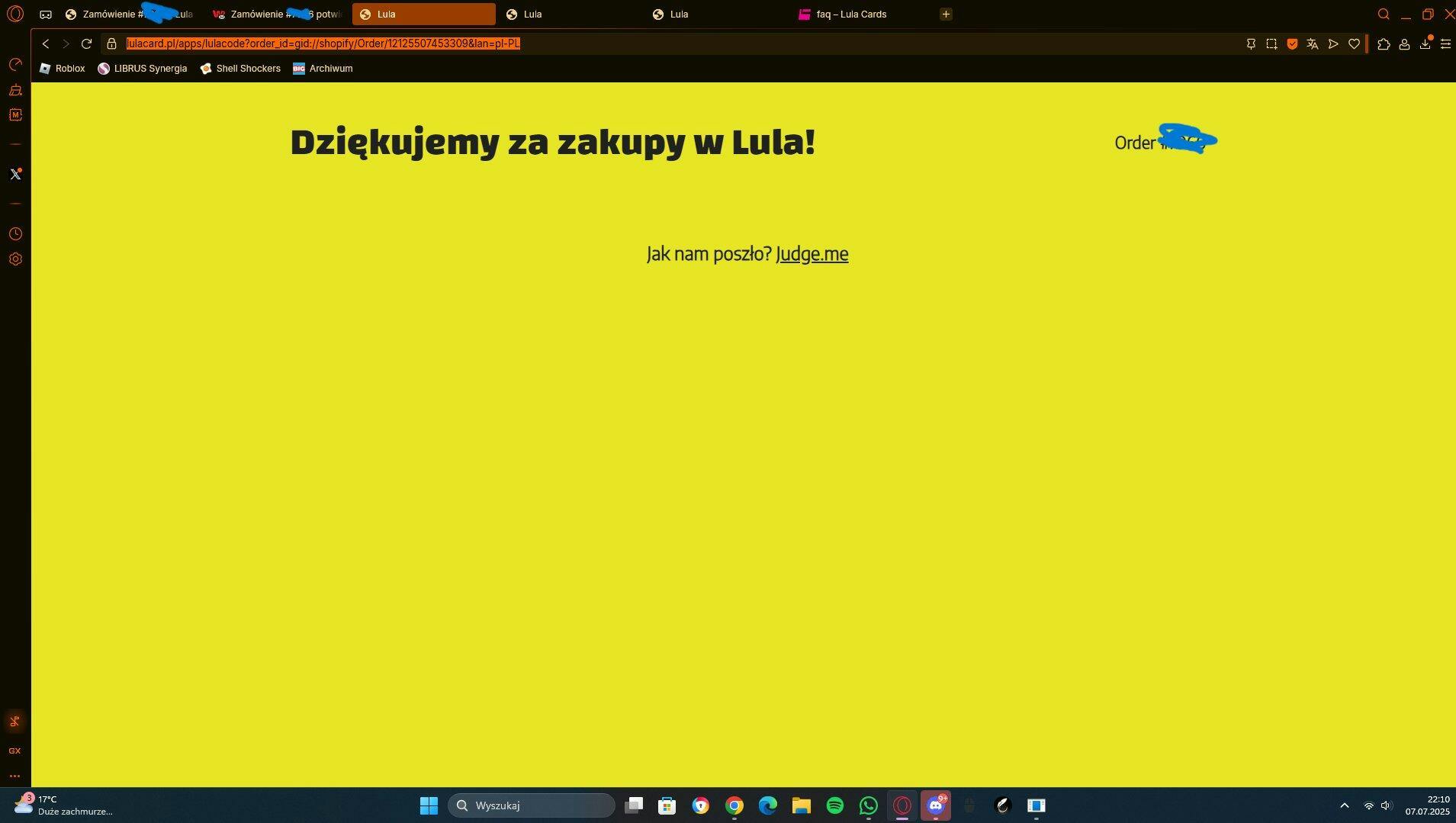Open Archiwum bookmark

pos(323,69)
